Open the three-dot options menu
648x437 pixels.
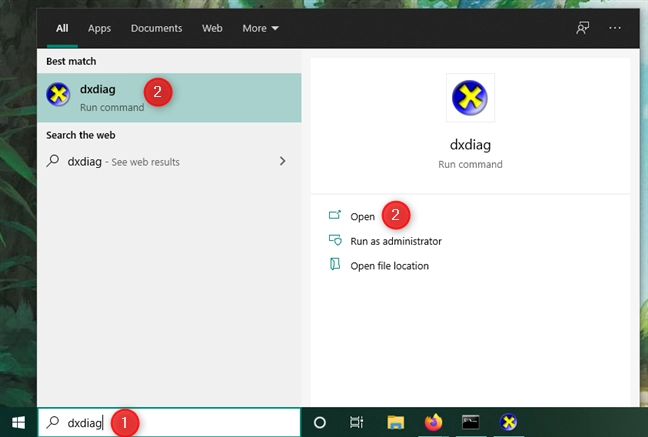(x=615, y=28)
